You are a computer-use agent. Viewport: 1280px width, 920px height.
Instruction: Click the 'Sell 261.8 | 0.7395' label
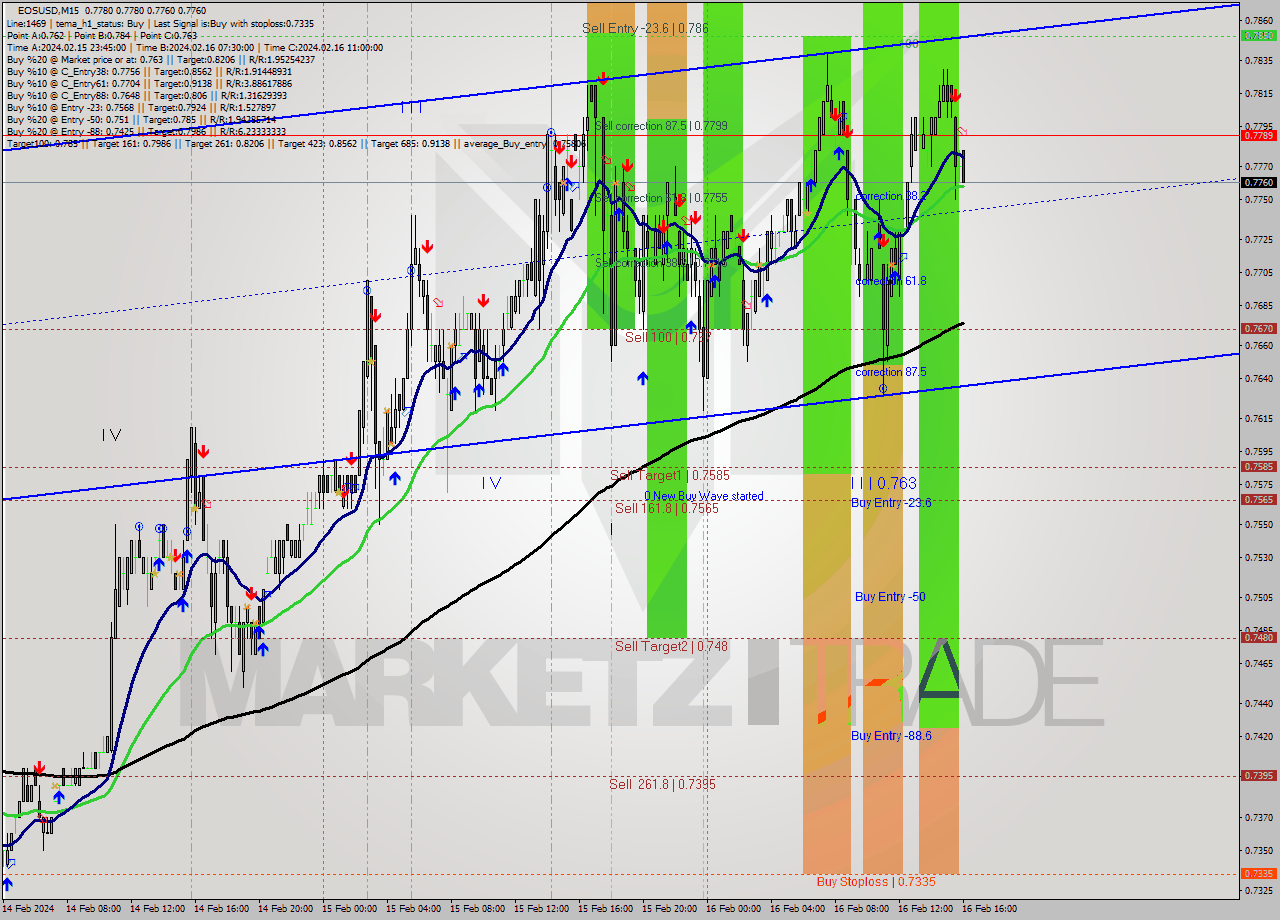click(x=663, y=785)
